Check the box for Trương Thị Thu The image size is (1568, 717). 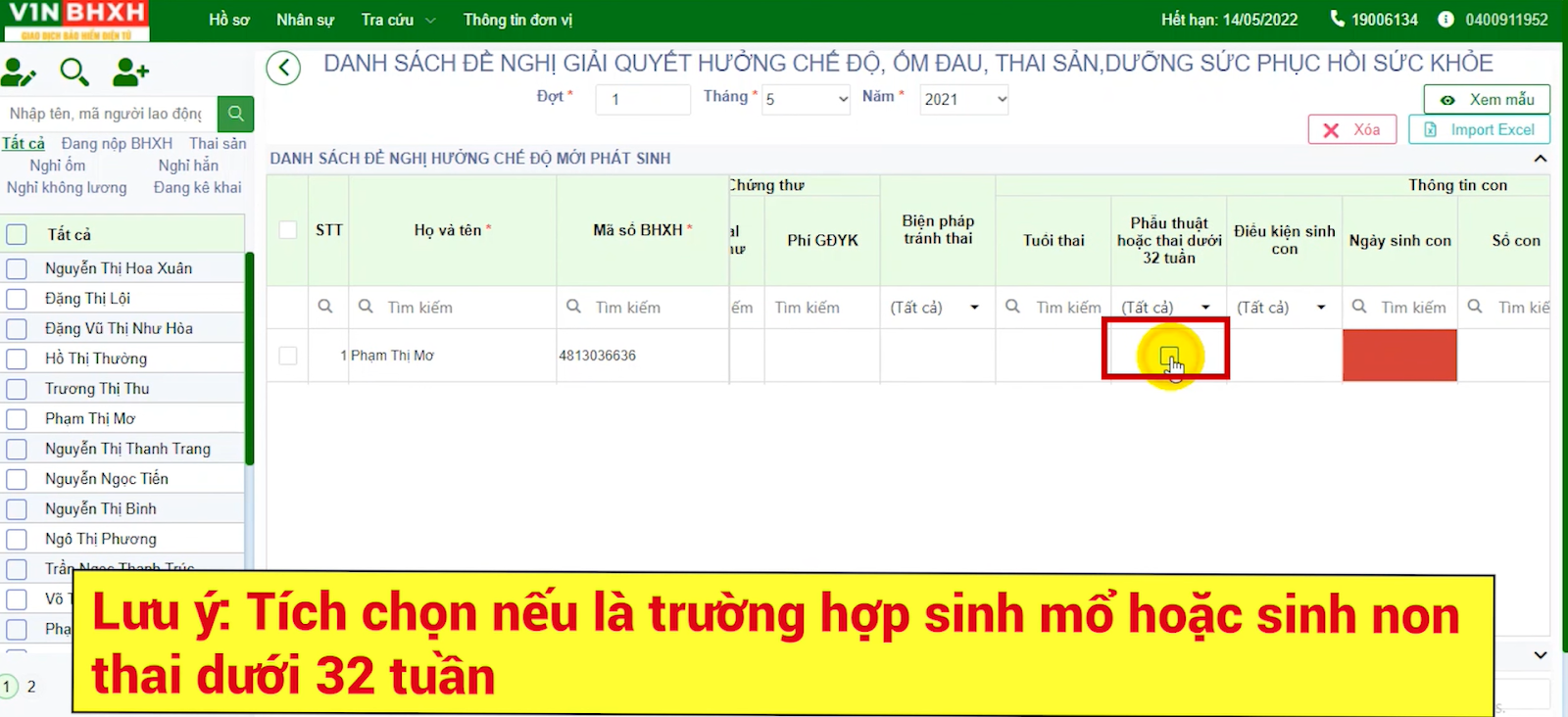click(x=17, y=389)
